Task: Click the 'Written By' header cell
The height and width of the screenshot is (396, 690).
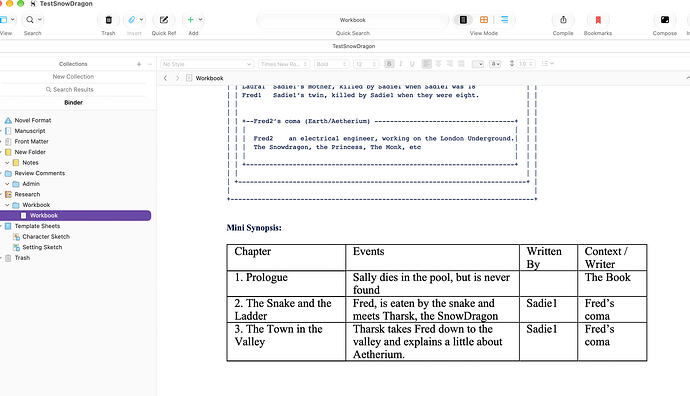Action: 548,257
